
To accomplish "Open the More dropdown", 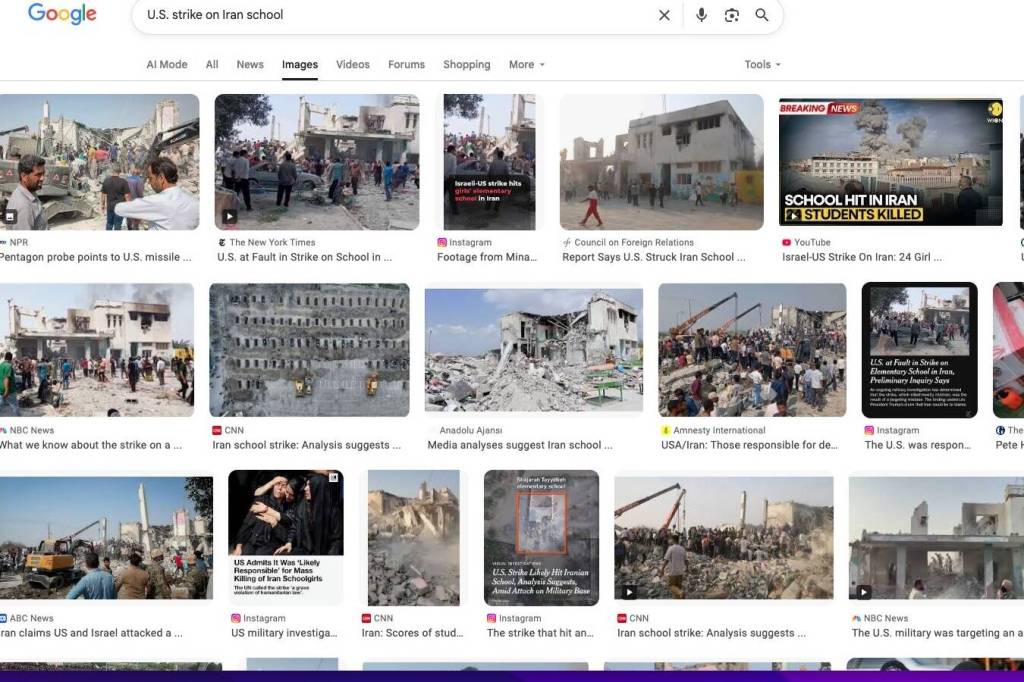I will (x=524, y=64).
